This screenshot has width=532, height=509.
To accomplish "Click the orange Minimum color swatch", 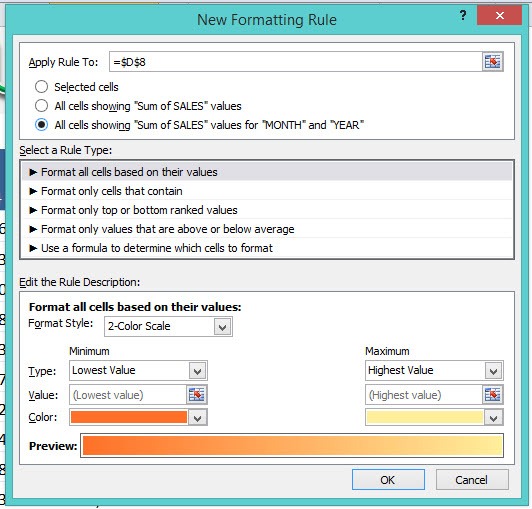I will 129,417.
